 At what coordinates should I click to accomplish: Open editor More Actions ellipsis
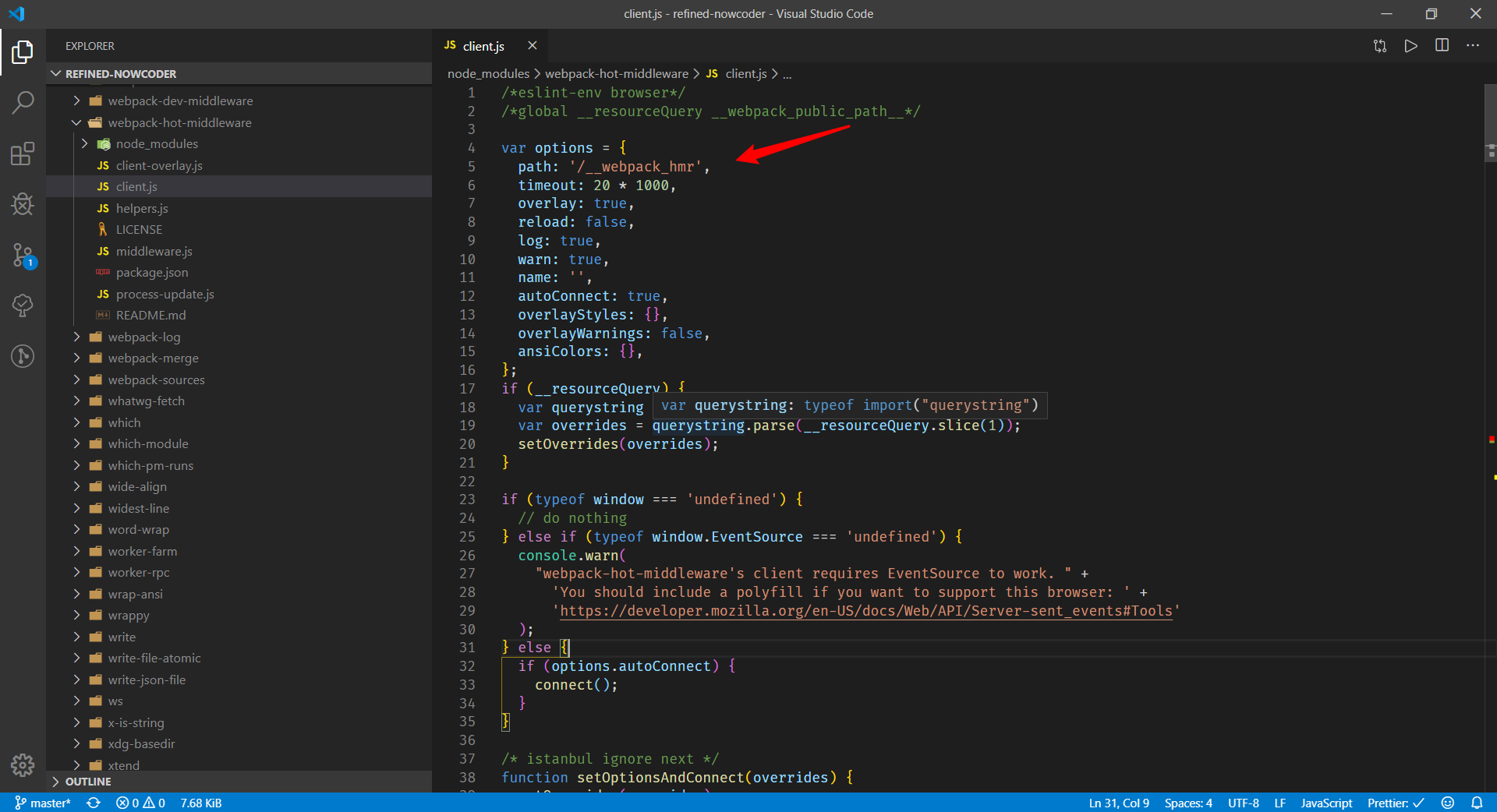(1473, 46)
